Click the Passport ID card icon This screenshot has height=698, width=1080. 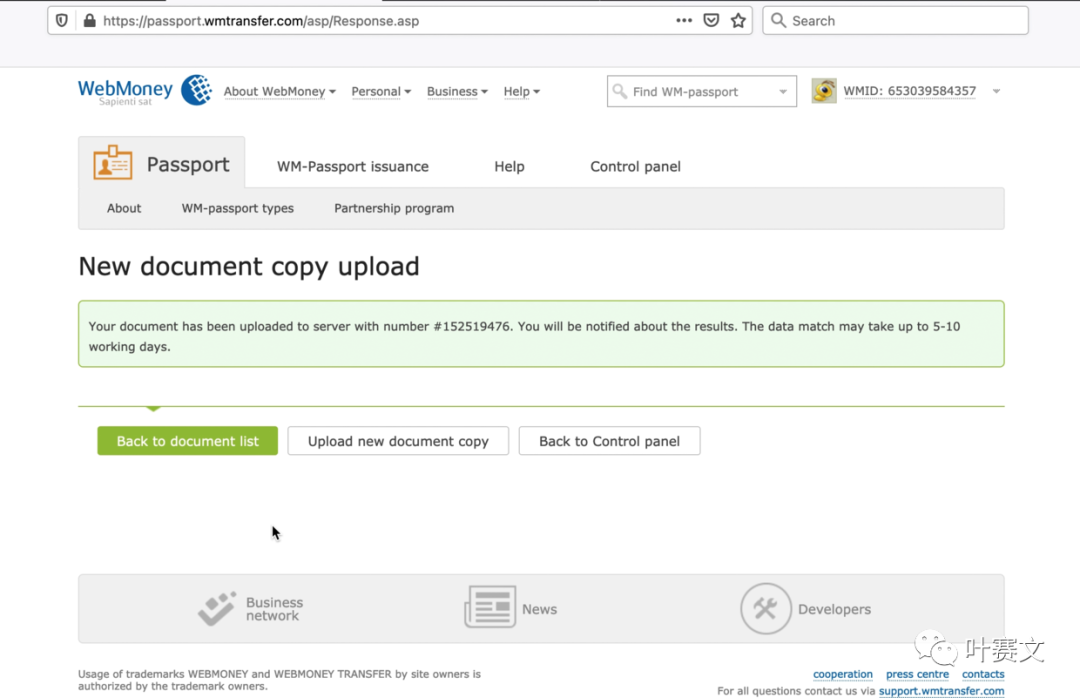click(x=113, y=163)
